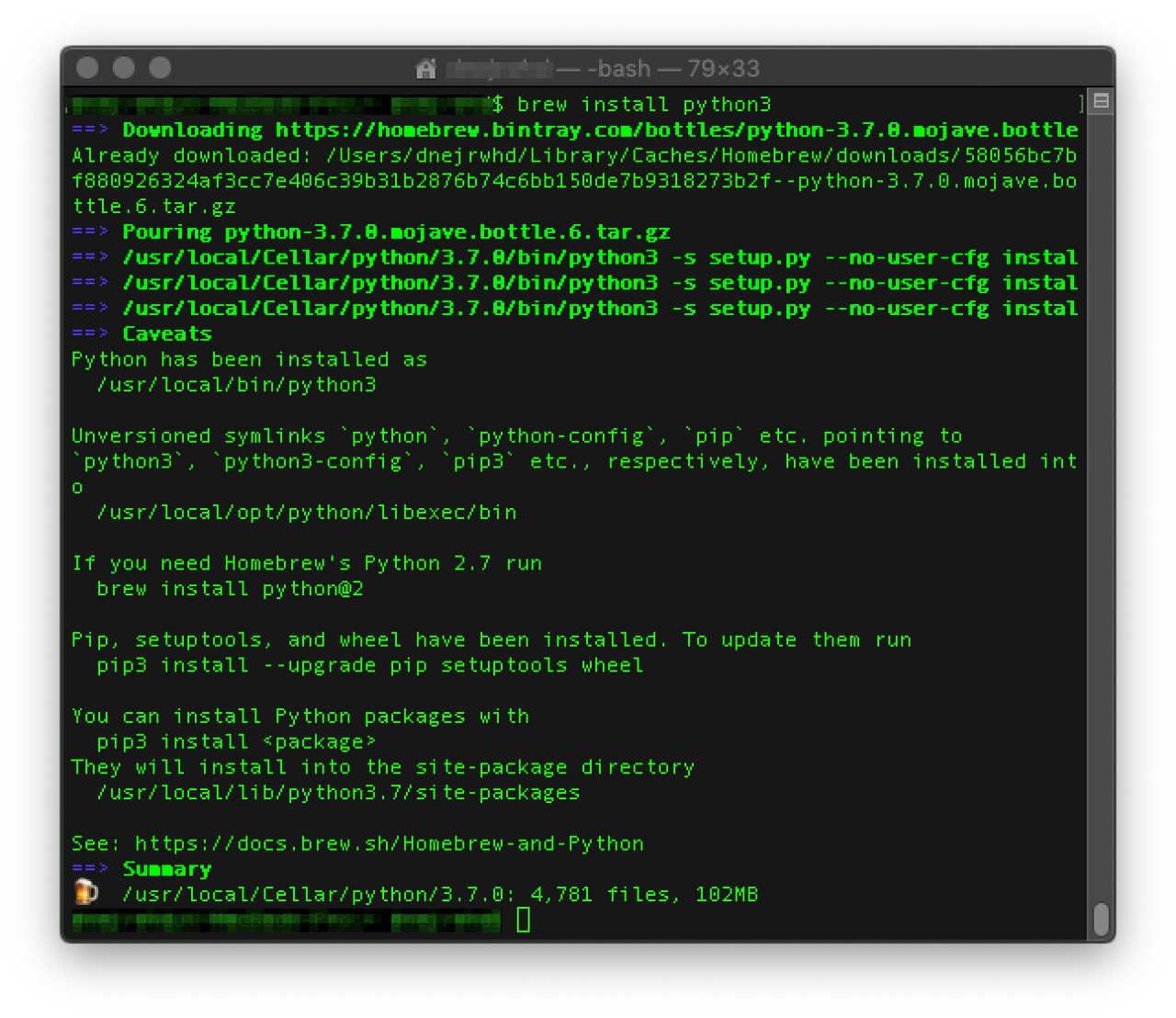The height and width of the screenshot is (1018, 1176).
Task: Click 'brew install python3' command text
Action: [x=643, y=105]
